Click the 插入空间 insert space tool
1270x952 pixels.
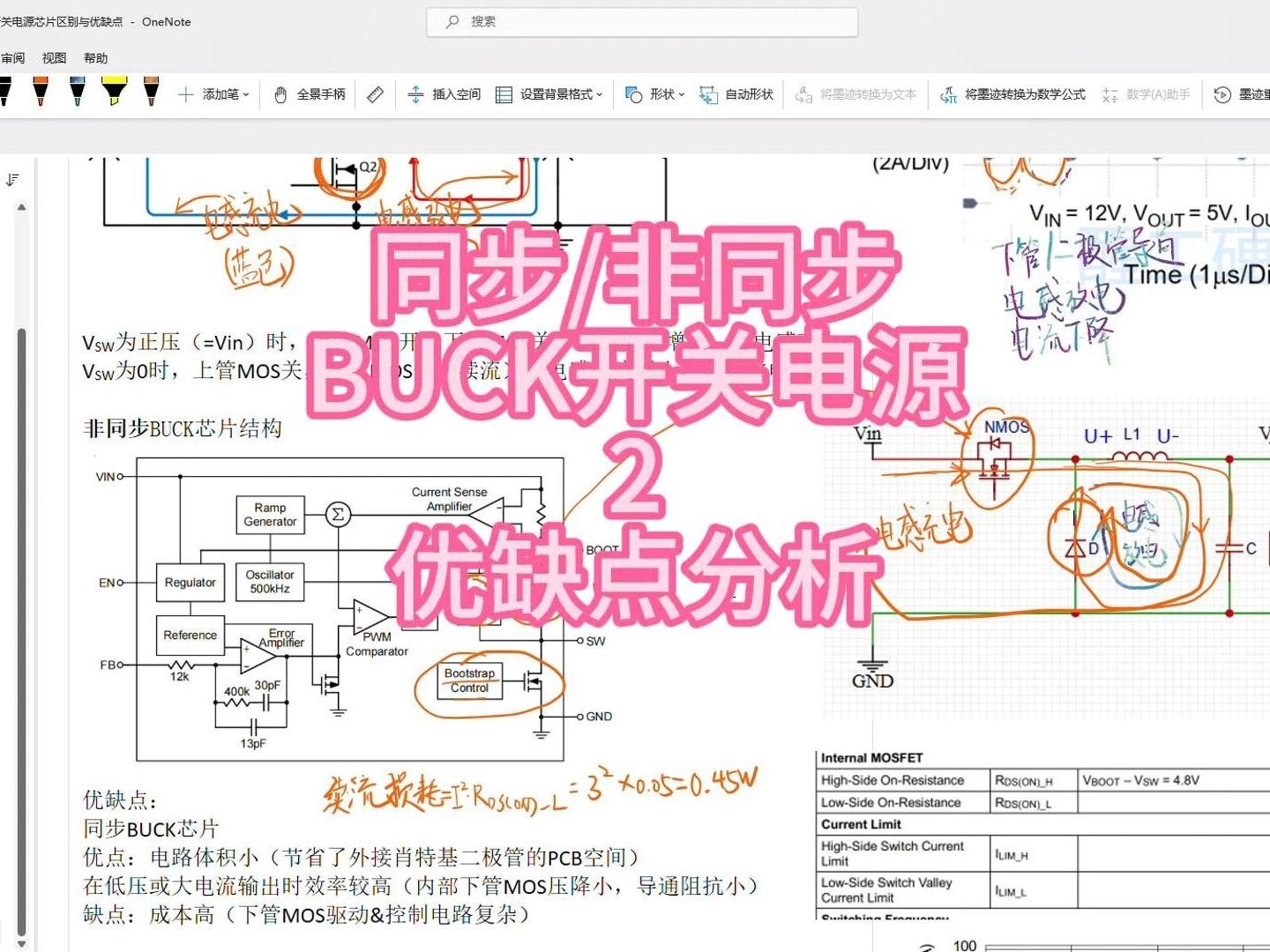pos(445,93)
